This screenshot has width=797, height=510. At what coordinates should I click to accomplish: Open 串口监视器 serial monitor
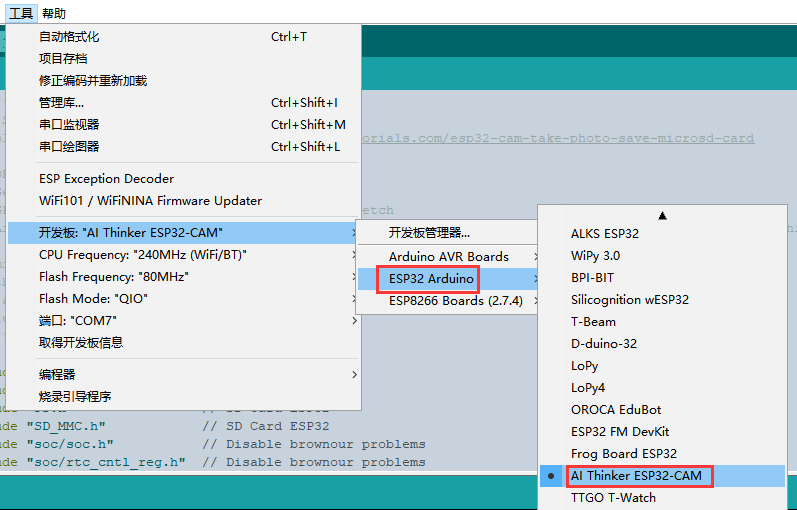[184, 125]
